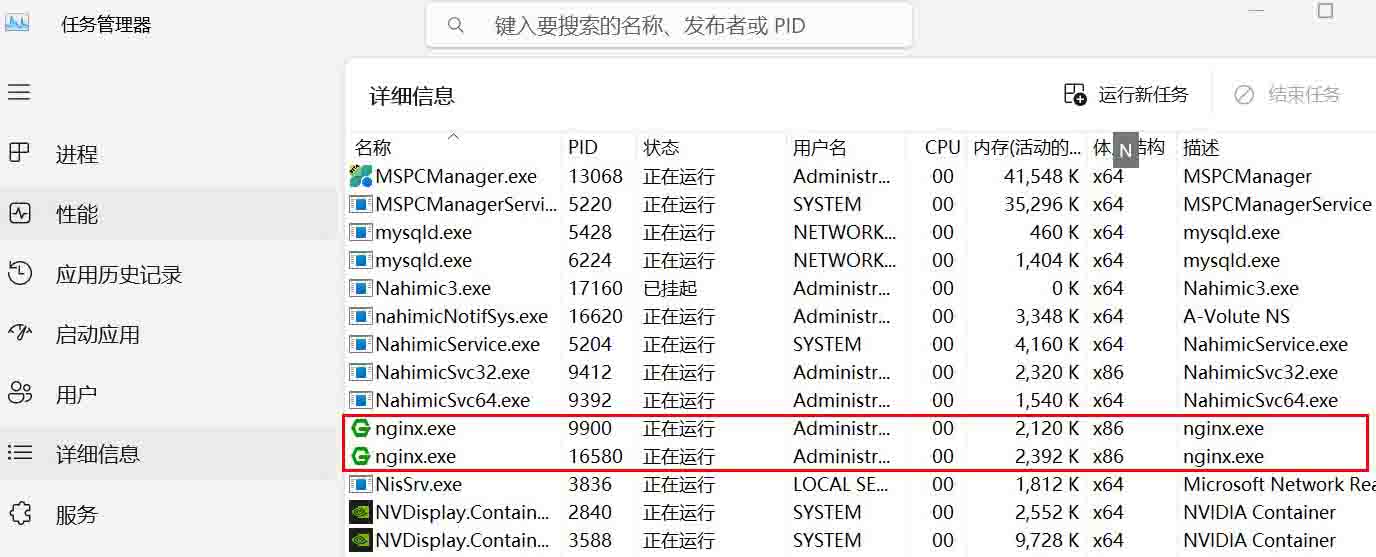Click the Services (服务) gear icon
The image size is (1376, 557).
coord(19,514)
